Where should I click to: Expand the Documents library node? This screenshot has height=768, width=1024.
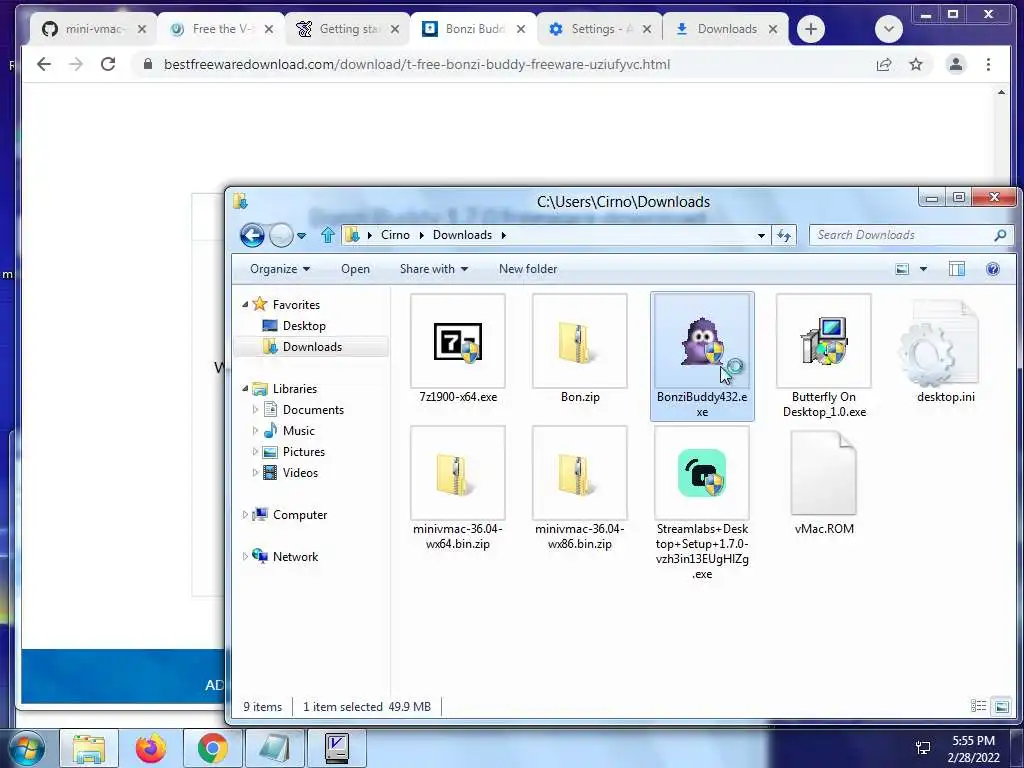click(x=255, y=409)
